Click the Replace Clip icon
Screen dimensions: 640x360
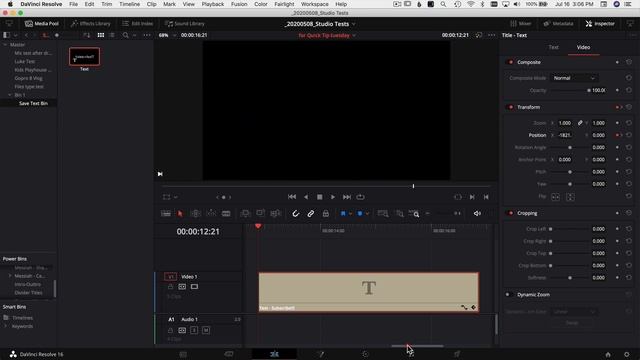[x=276, y=213]
